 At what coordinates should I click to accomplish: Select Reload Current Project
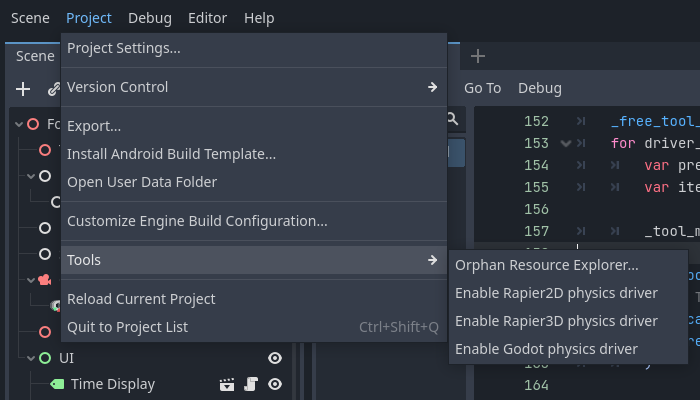[x=254, y=299]
